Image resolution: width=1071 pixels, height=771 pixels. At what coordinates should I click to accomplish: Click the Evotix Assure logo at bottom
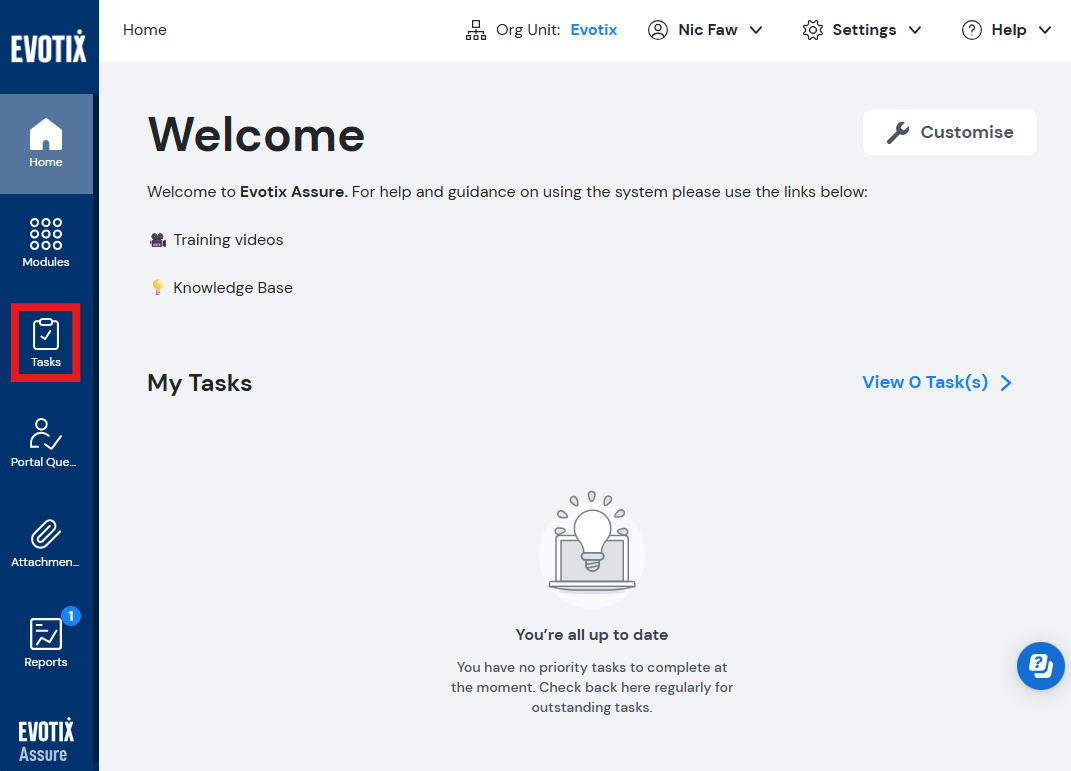point(46,740)
